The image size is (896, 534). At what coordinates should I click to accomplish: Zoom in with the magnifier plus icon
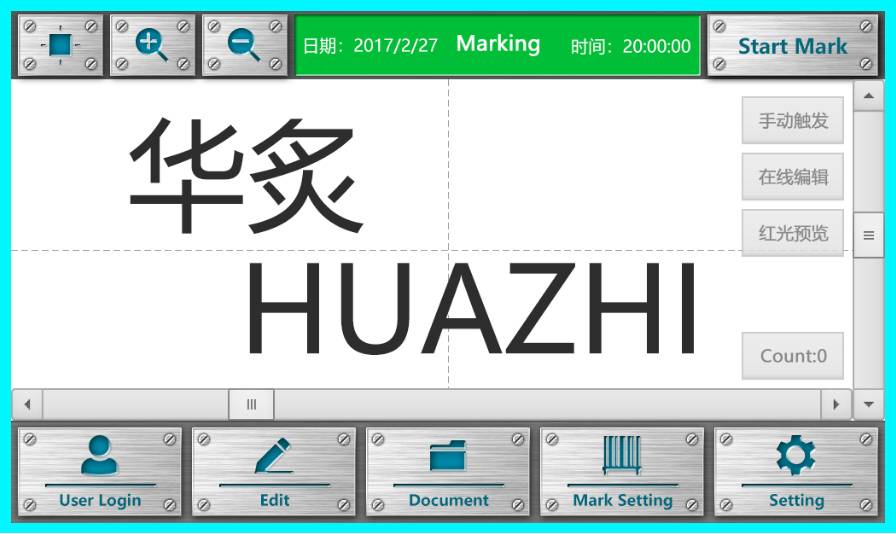coord(153,45)
